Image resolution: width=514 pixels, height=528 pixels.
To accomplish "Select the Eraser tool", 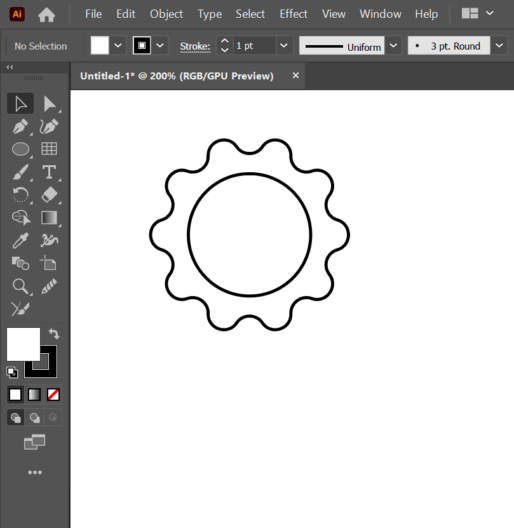I will 49,195.
